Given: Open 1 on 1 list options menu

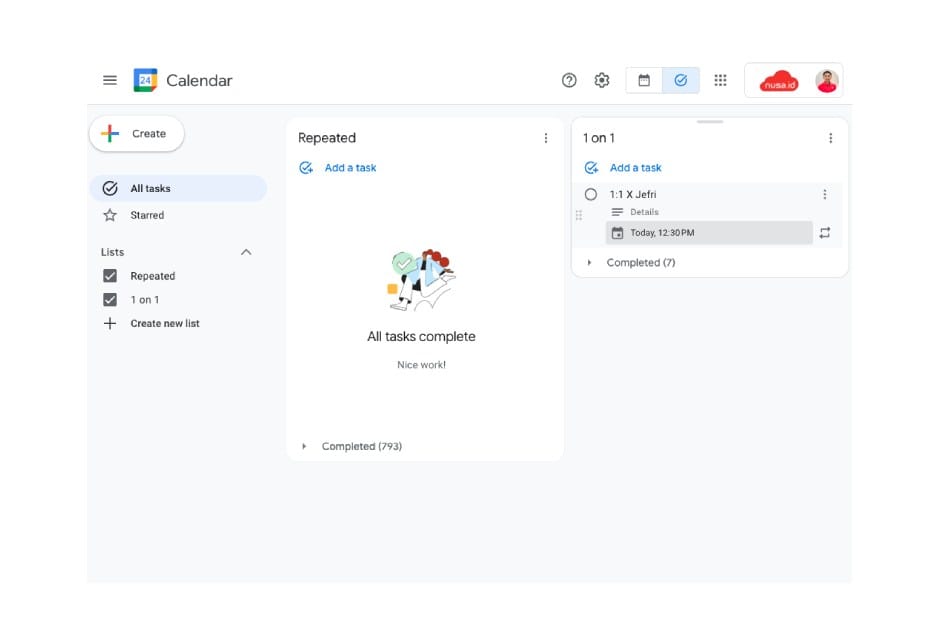Looking at the screenshot, I should [x=830, y=138].
